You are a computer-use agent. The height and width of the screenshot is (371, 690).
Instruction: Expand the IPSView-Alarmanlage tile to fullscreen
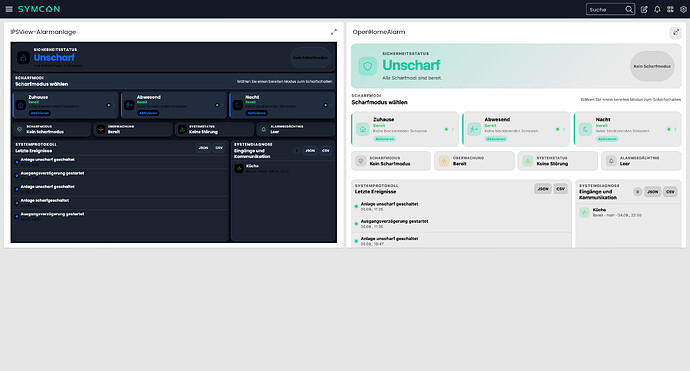(x=334, y=32)
